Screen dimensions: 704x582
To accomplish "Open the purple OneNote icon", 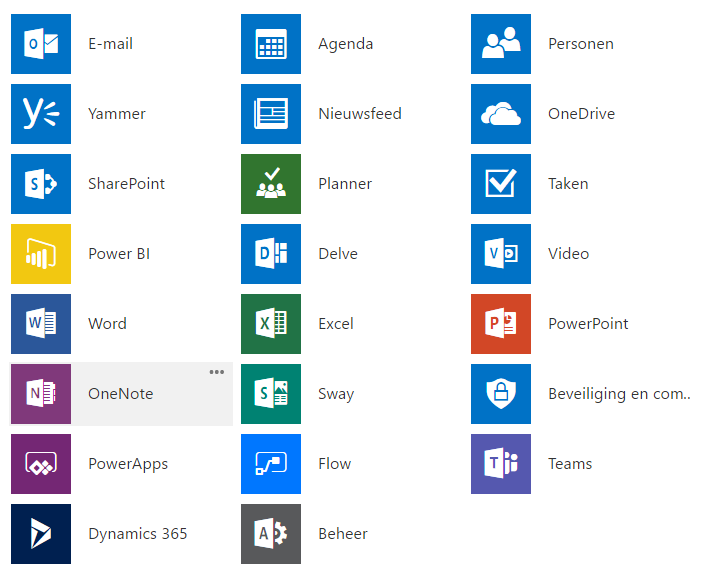I will 41,394.
